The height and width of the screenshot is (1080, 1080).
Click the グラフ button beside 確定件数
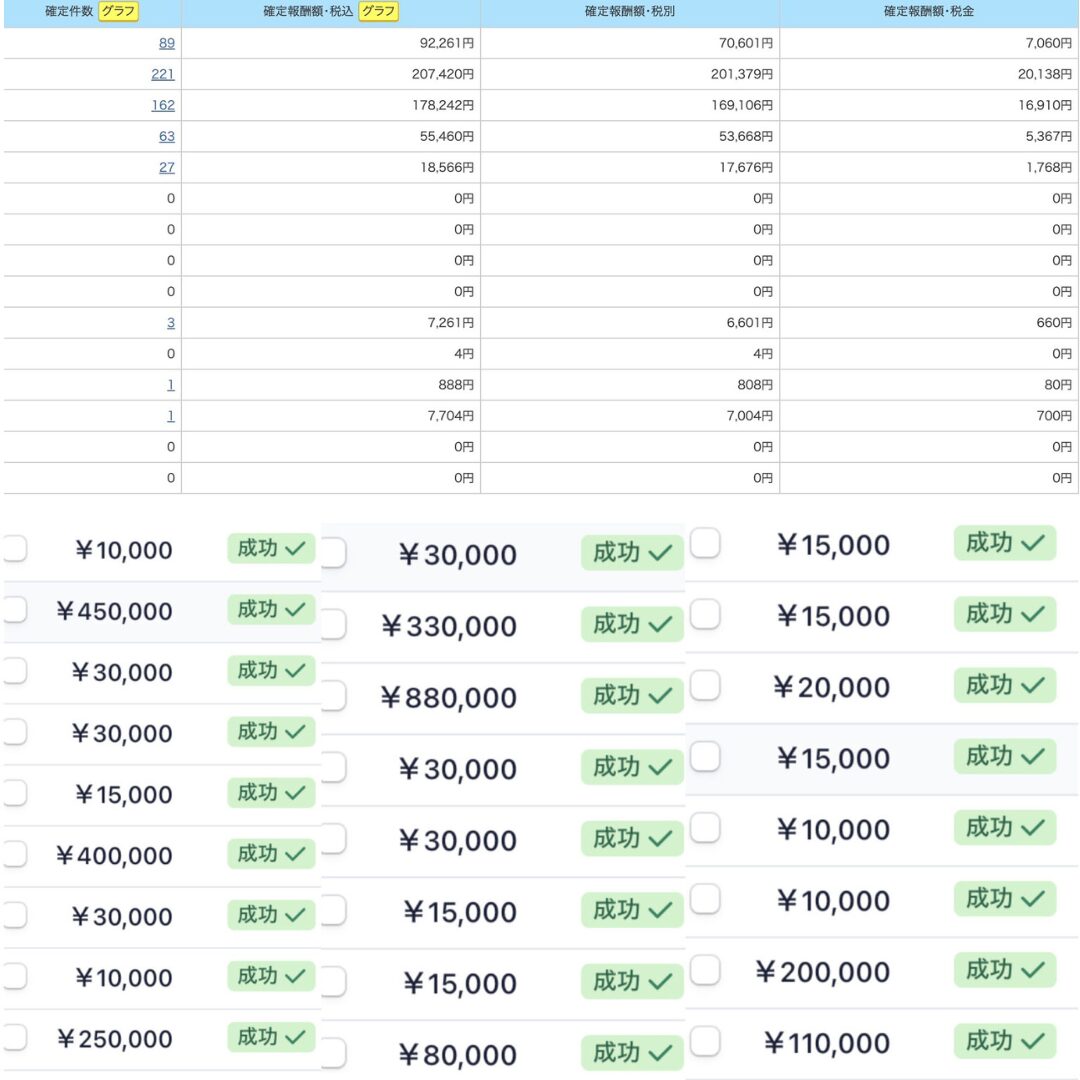(x=118, y=11)
